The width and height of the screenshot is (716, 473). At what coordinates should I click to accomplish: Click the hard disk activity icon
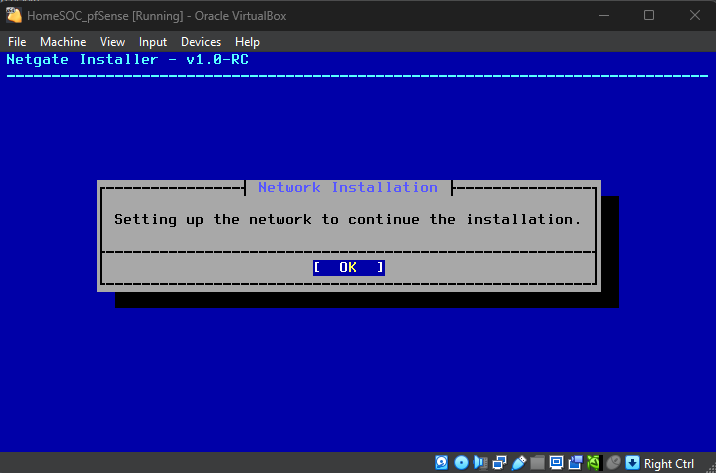442,463
